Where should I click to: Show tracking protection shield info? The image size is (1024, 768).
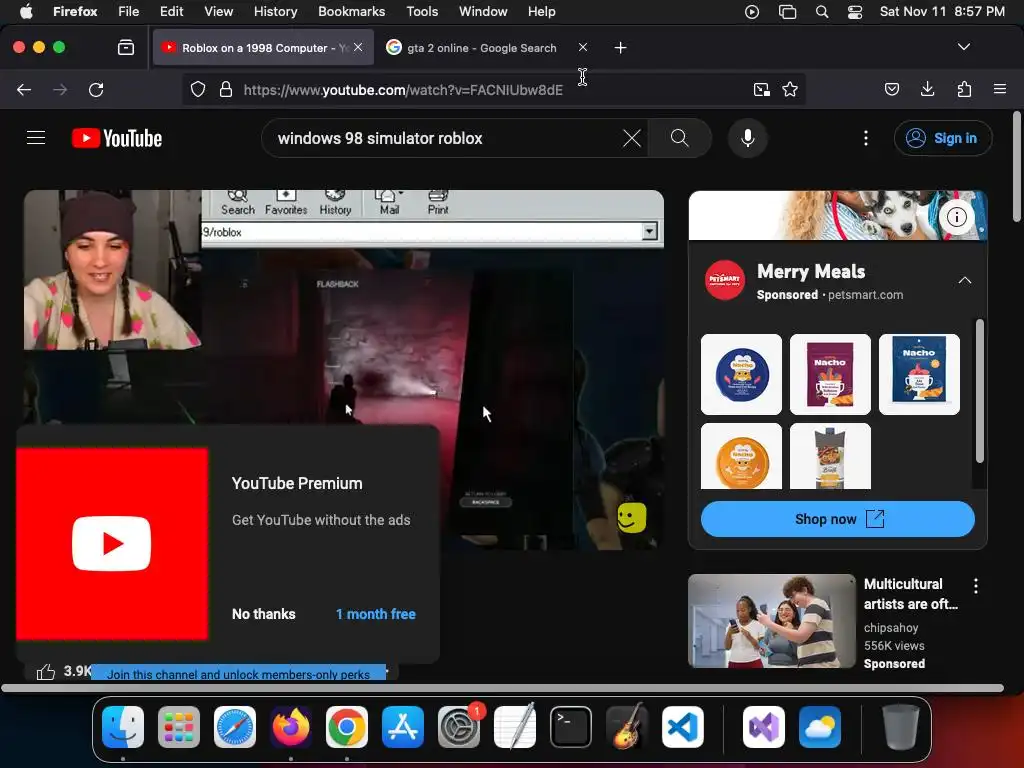coord(198,89)
